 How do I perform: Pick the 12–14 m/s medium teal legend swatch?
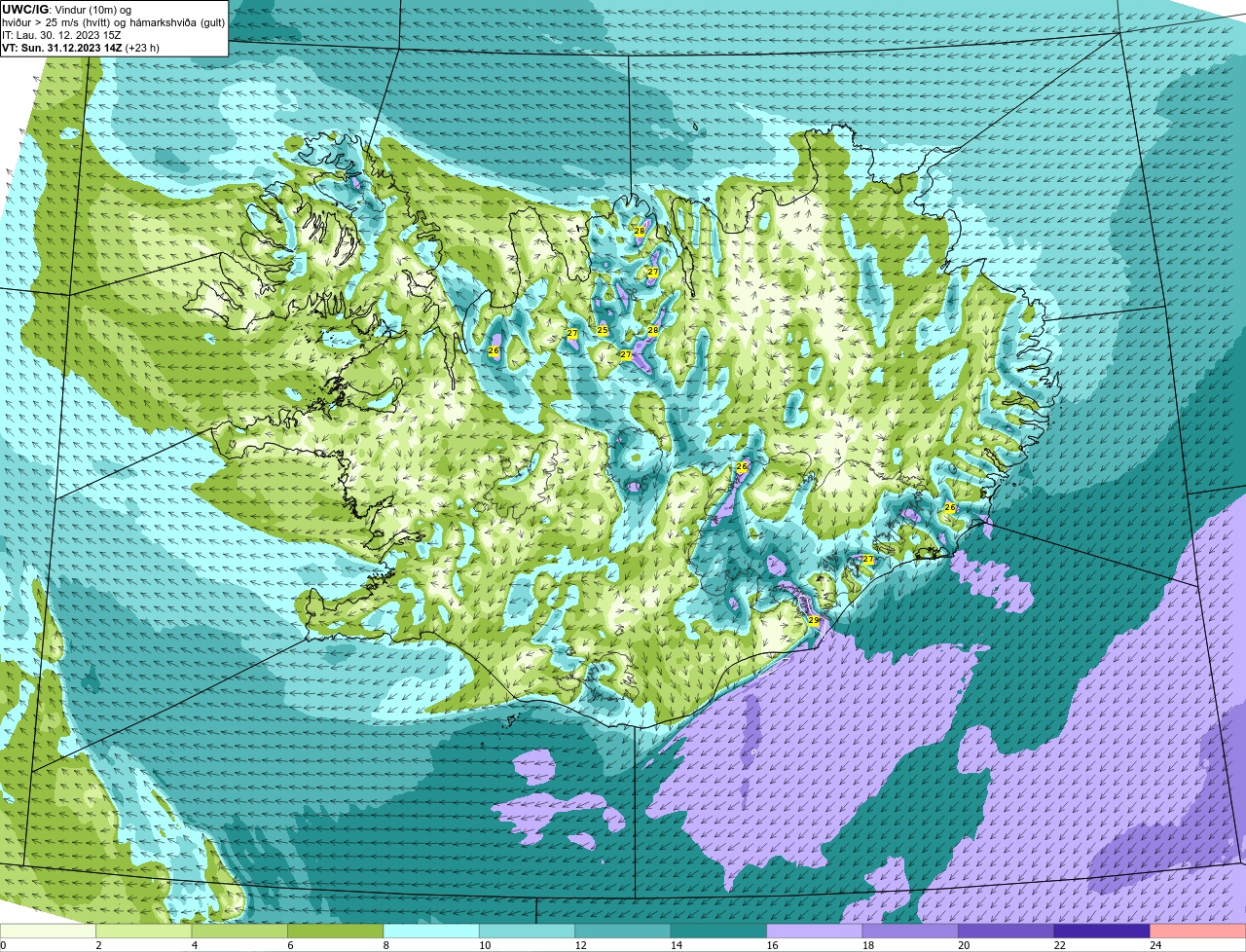point(623,932)
